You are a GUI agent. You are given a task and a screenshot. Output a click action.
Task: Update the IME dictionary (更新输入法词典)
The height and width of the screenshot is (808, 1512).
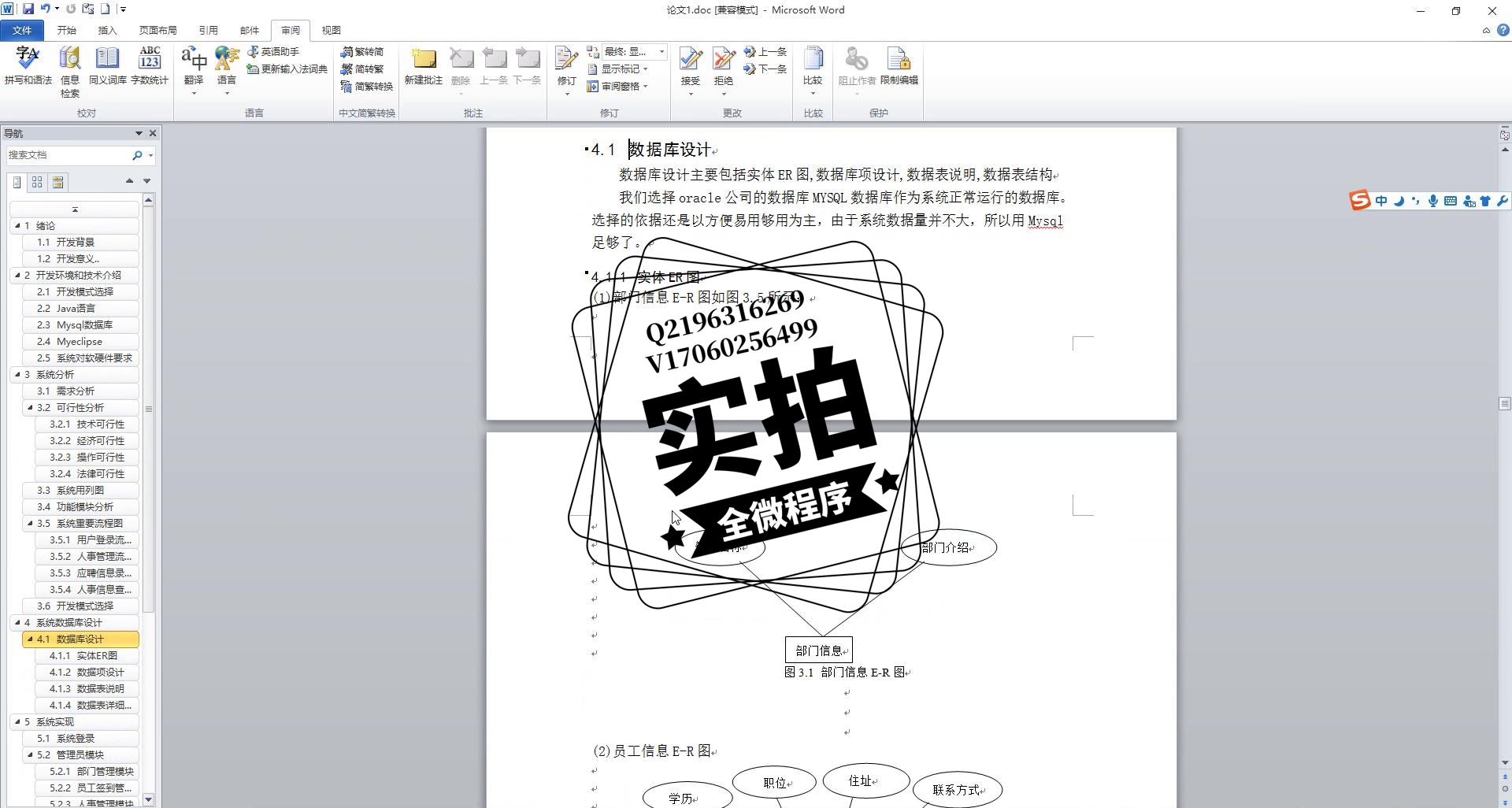287,69
